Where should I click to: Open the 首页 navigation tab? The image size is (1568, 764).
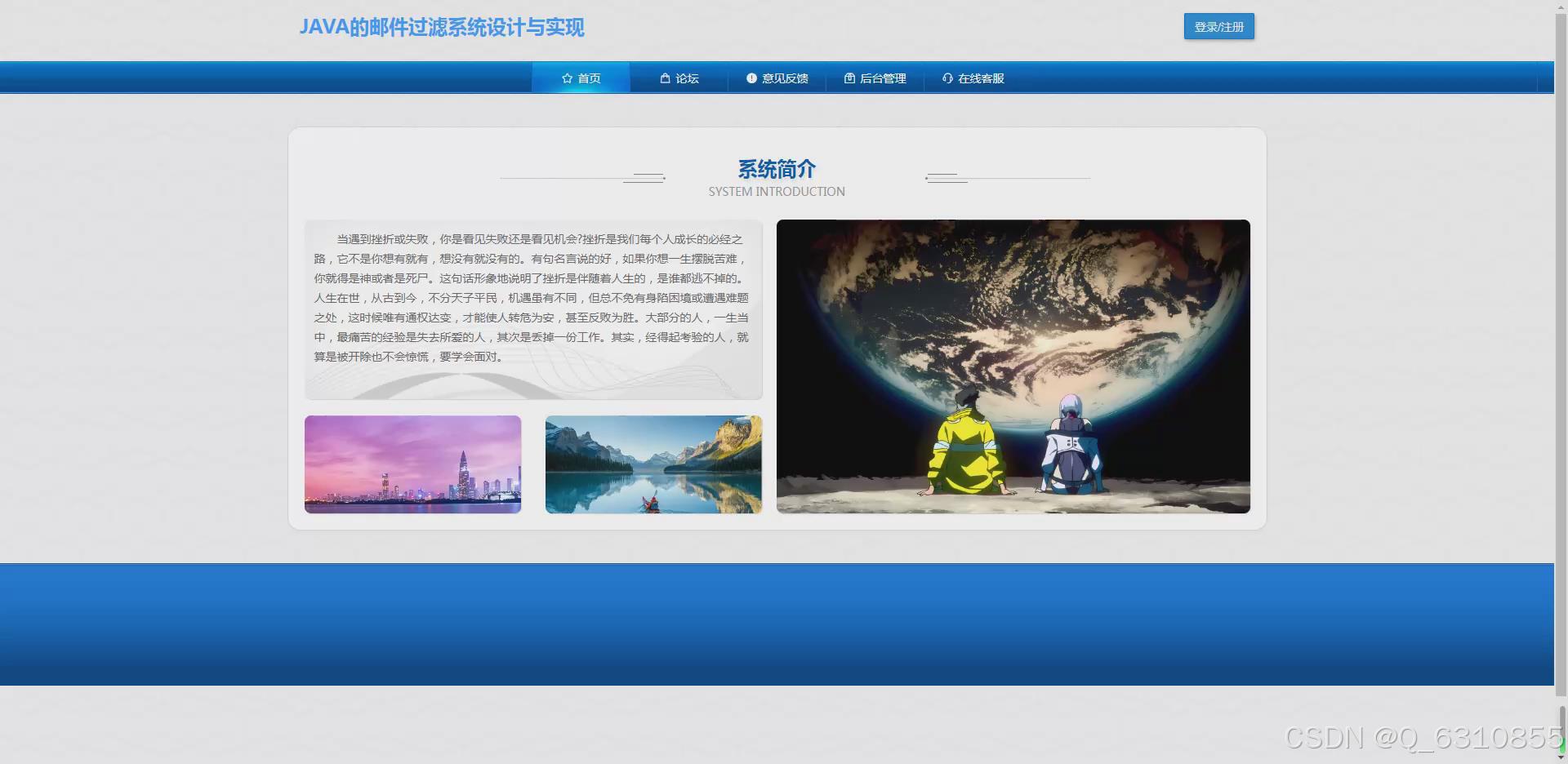click(581, 78)
